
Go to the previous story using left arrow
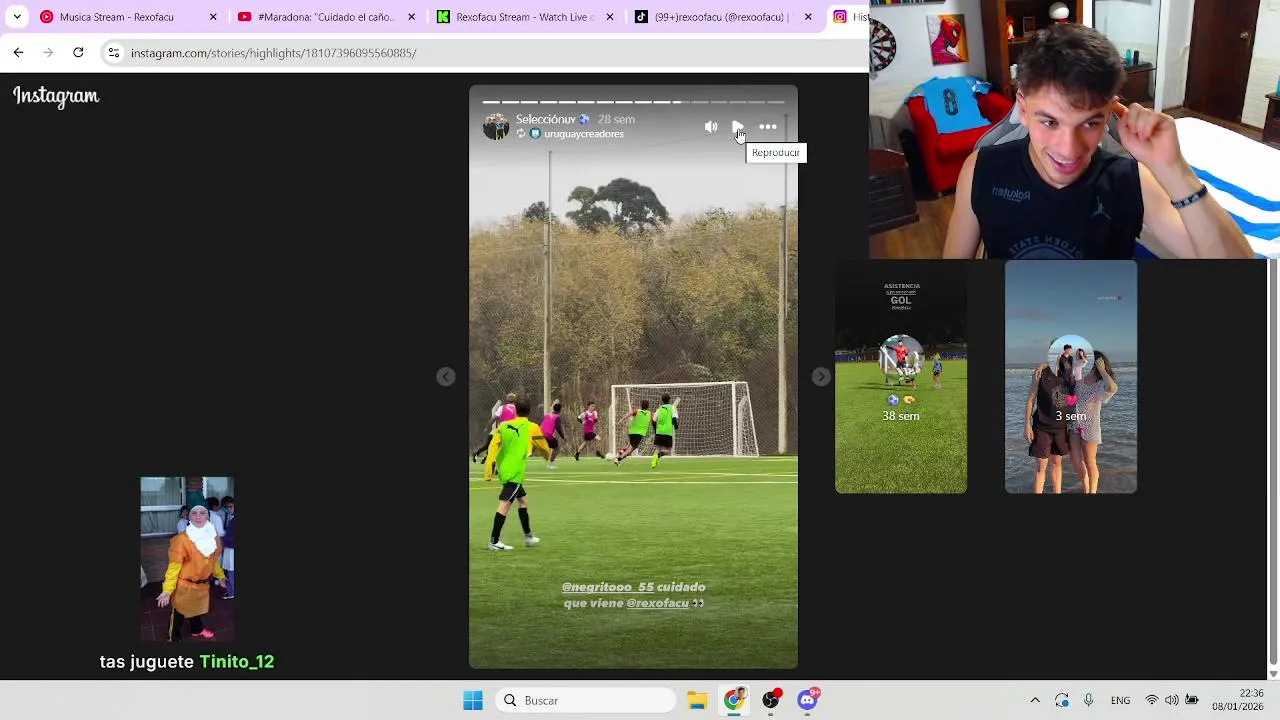[446, 377]
